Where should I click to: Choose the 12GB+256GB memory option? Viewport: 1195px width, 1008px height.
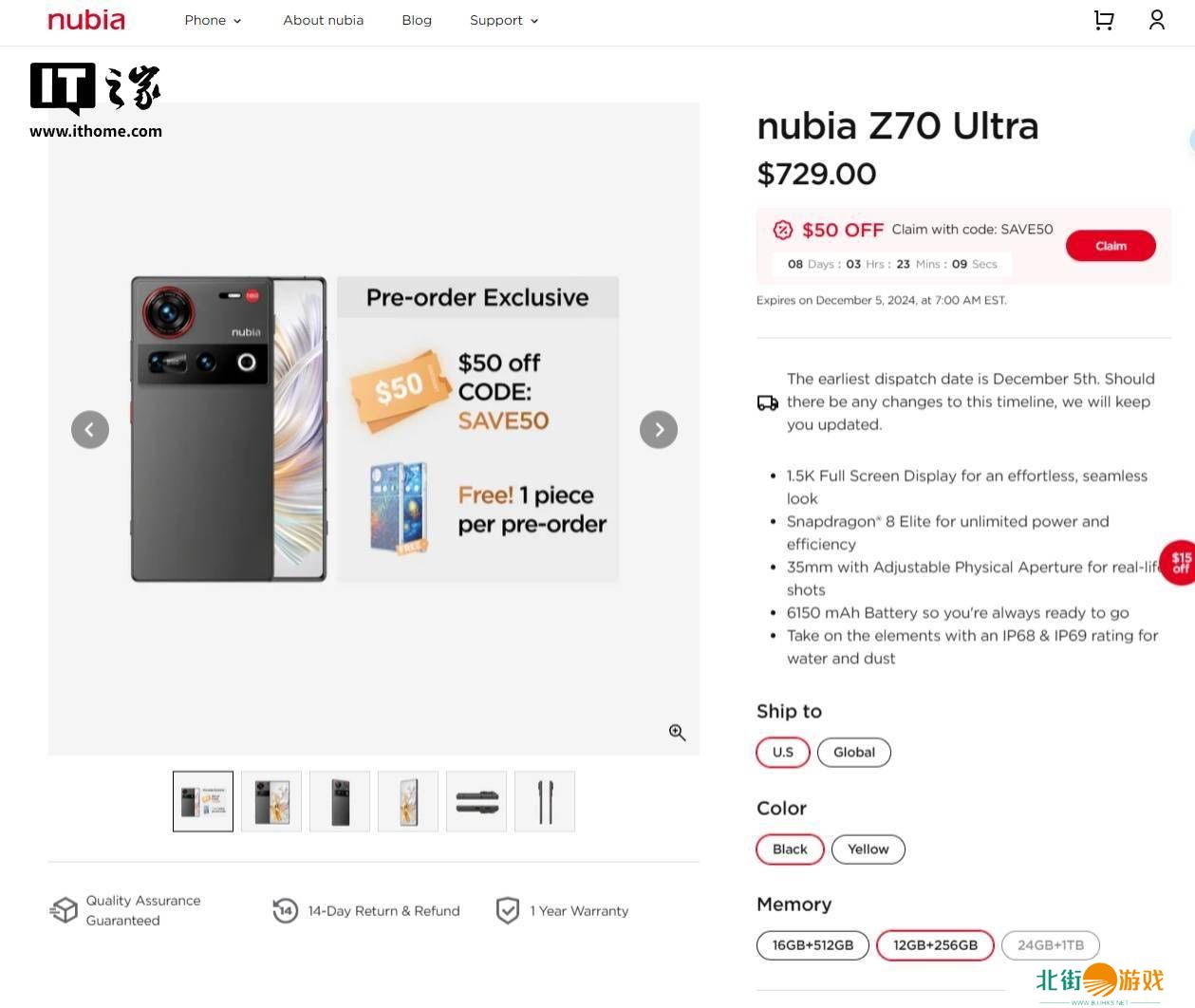click(x=935, y=945)
